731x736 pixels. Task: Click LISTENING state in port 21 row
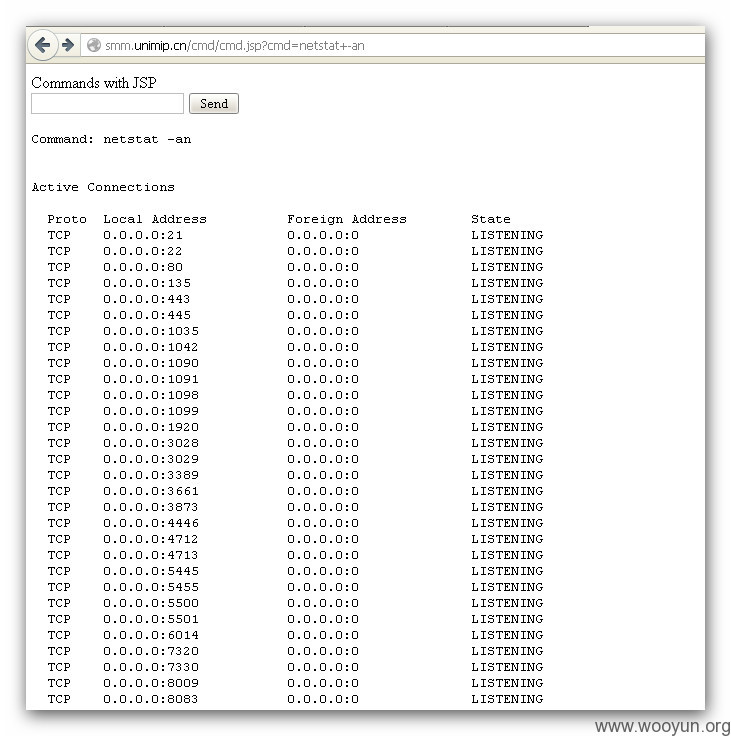(507, 235)
